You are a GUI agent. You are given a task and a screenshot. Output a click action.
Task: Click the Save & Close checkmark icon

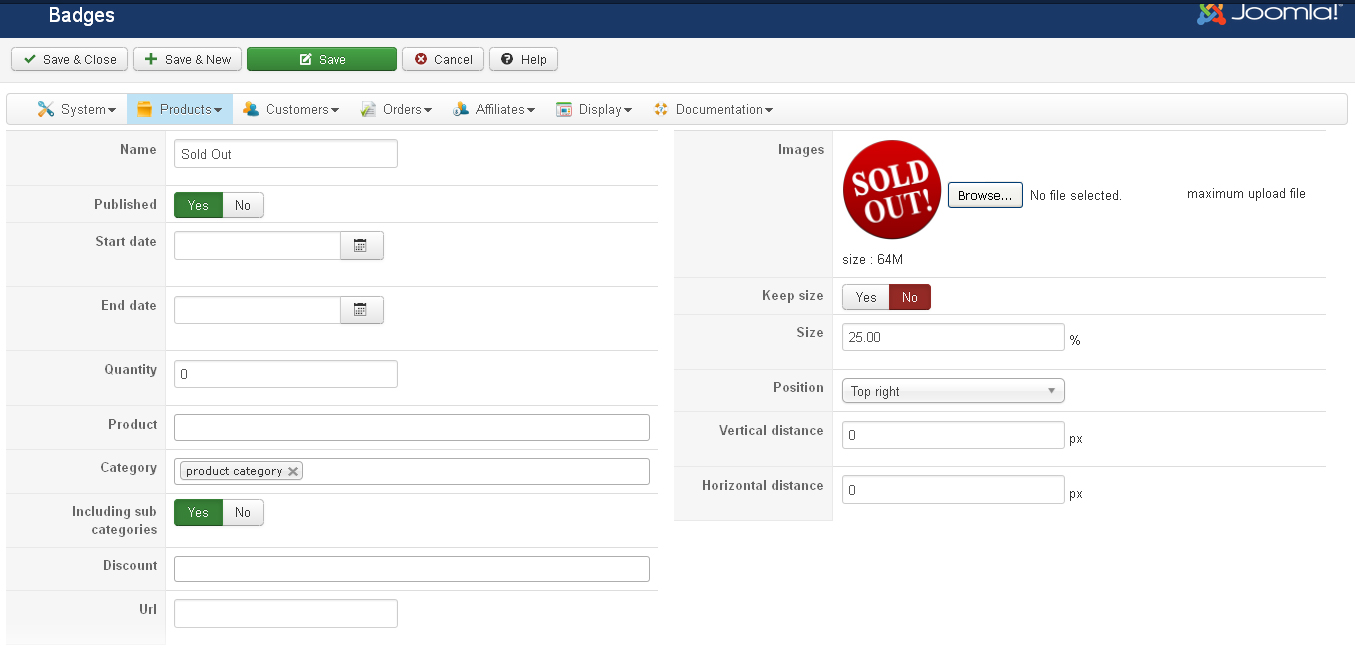(x=30, y=59)
